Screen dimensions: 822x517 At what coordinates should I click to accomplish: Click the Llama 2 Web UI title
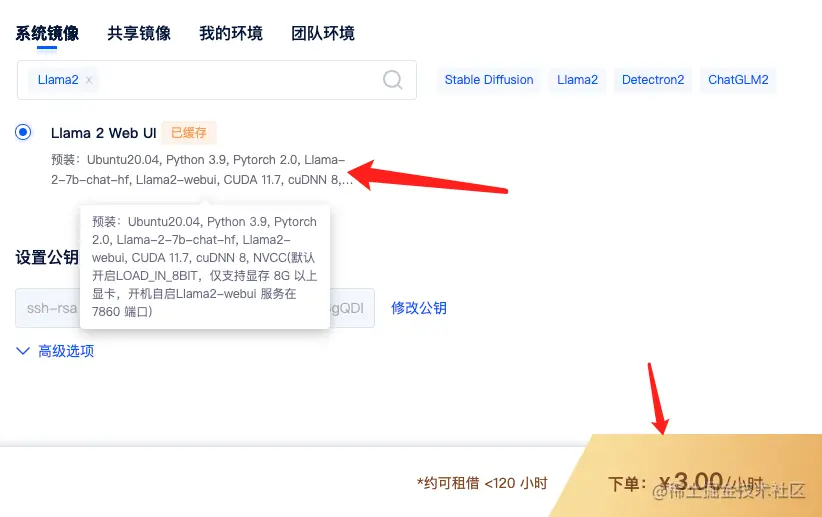103,133
